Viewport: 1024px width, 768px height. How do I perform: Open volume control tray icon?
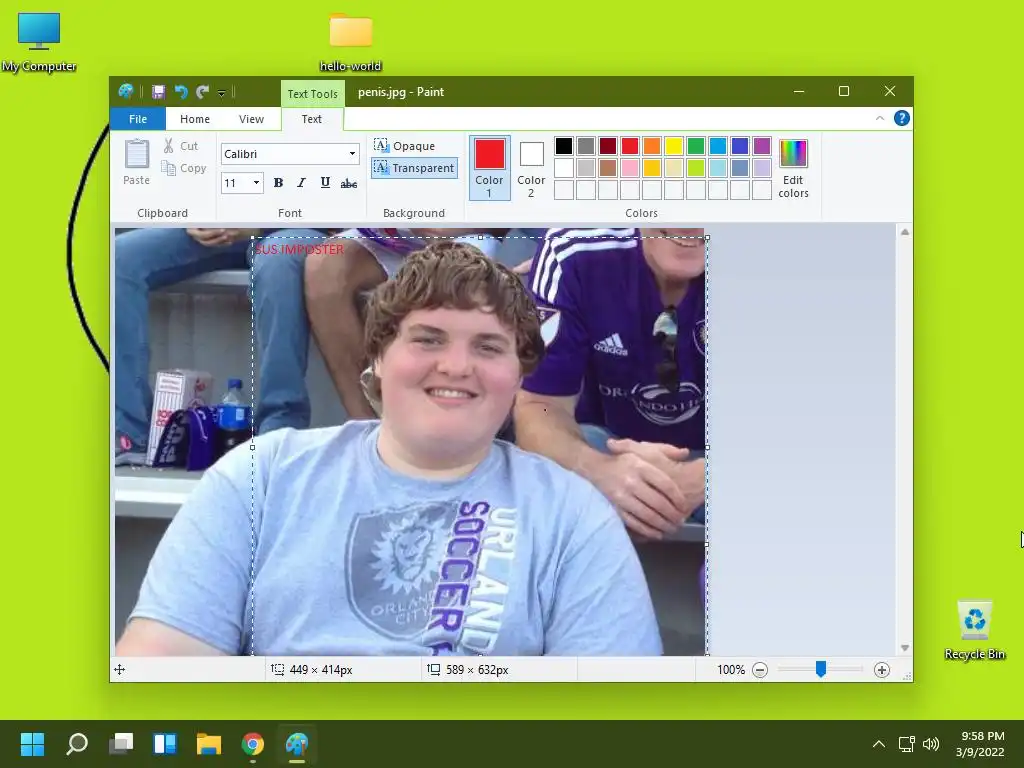point(931,744)
